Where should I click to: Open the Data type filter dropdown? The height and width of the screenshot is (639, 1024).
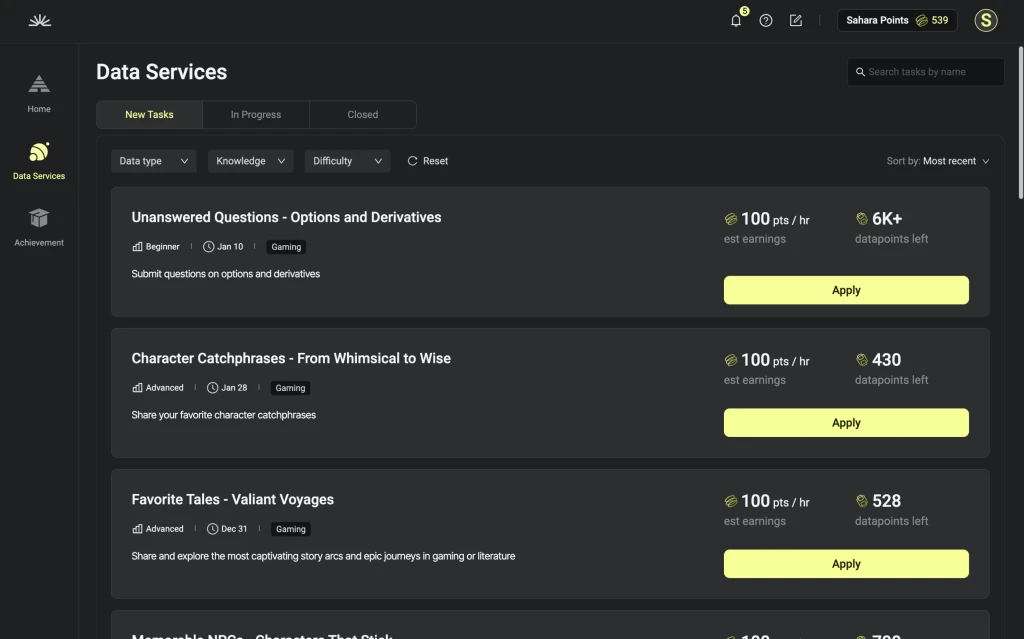(x=153, y=160)
